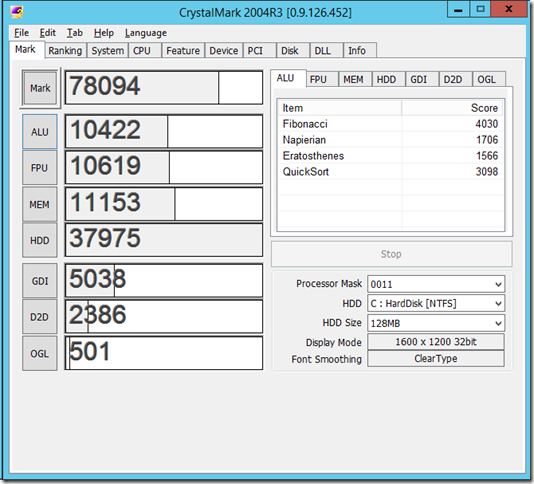Switch to the DLL tab
This screenshot has height=484, width=534.
(x=326, y=51)
